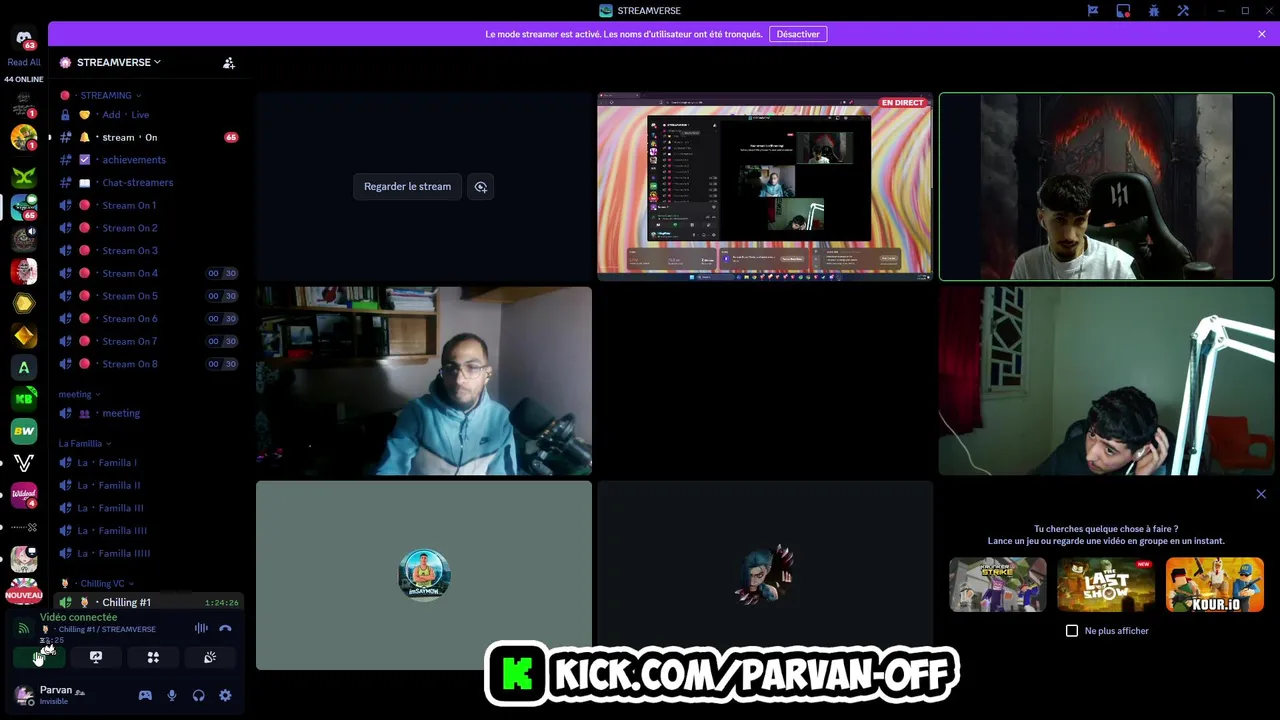Click Désactiver streamer mode button
Screen dimensions: 1280x720
coord(798,34)
